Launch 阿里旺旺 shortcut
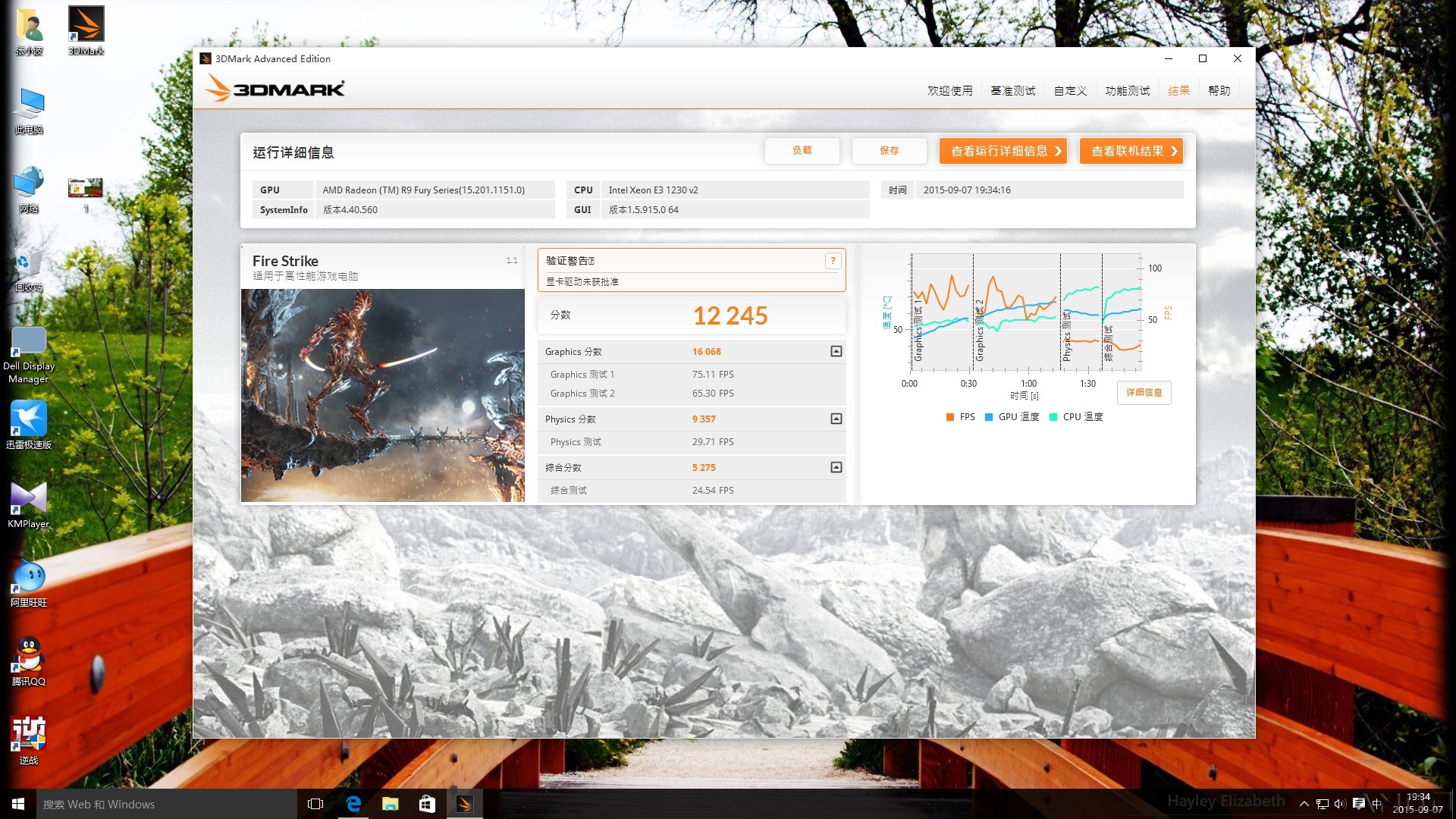The width and height of the screenshot is (1456, 819). (x=29, y=584)
